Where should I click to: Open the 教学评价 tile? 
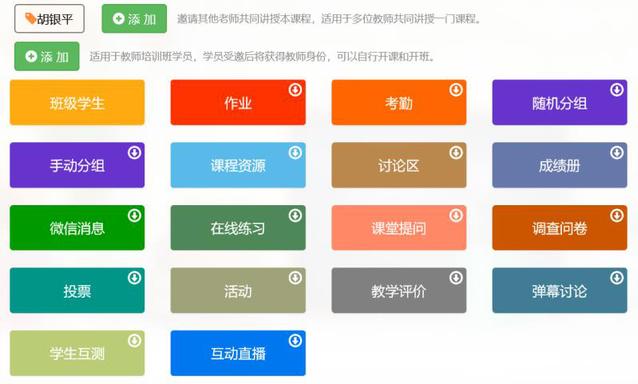pyautogui.click(x=399, y=290)
